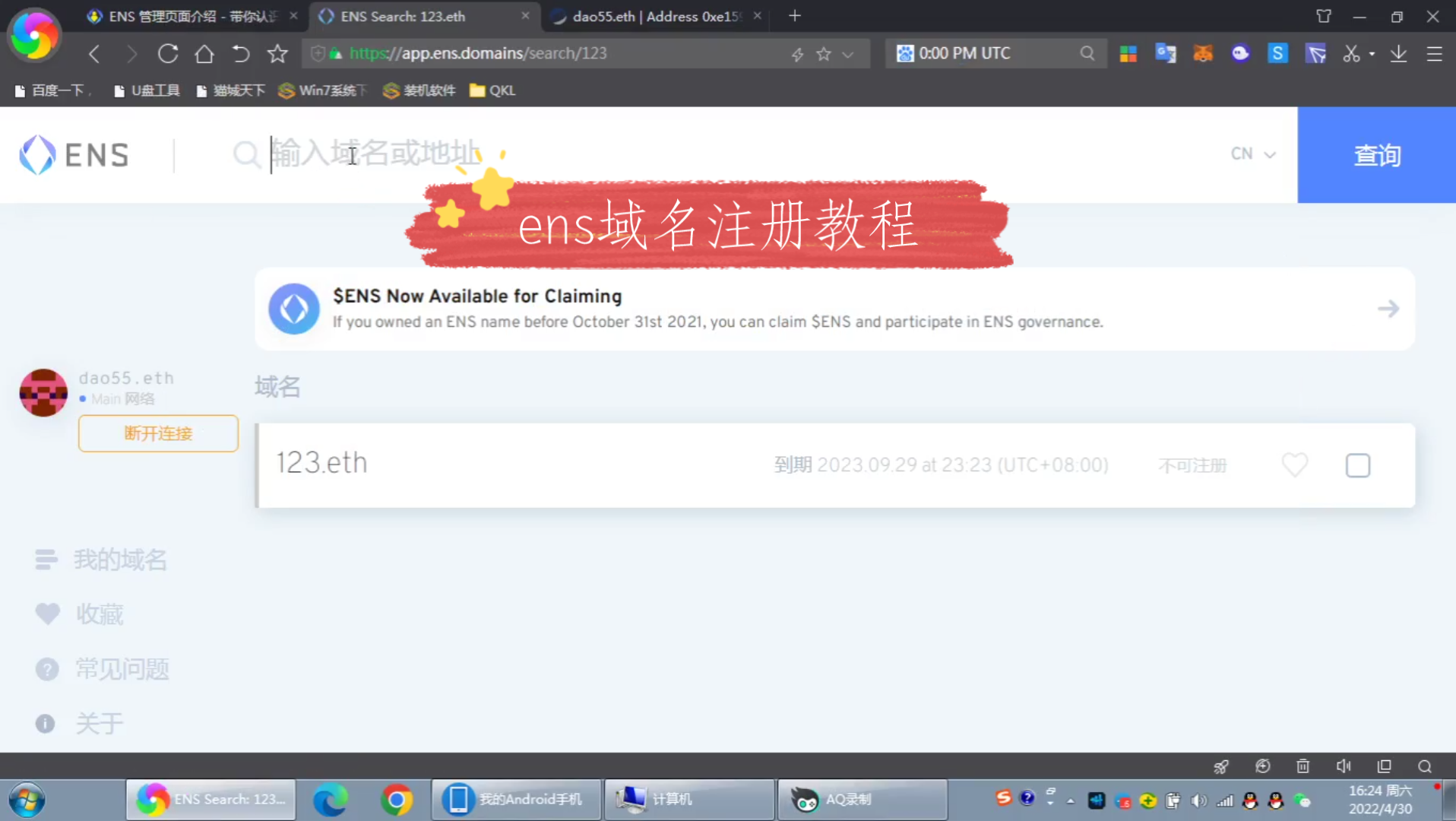The width and height of the screenshot is (1456, 821).
Task: Open 我的Android手机 taskbar window
Action: (x=517, y=800)
